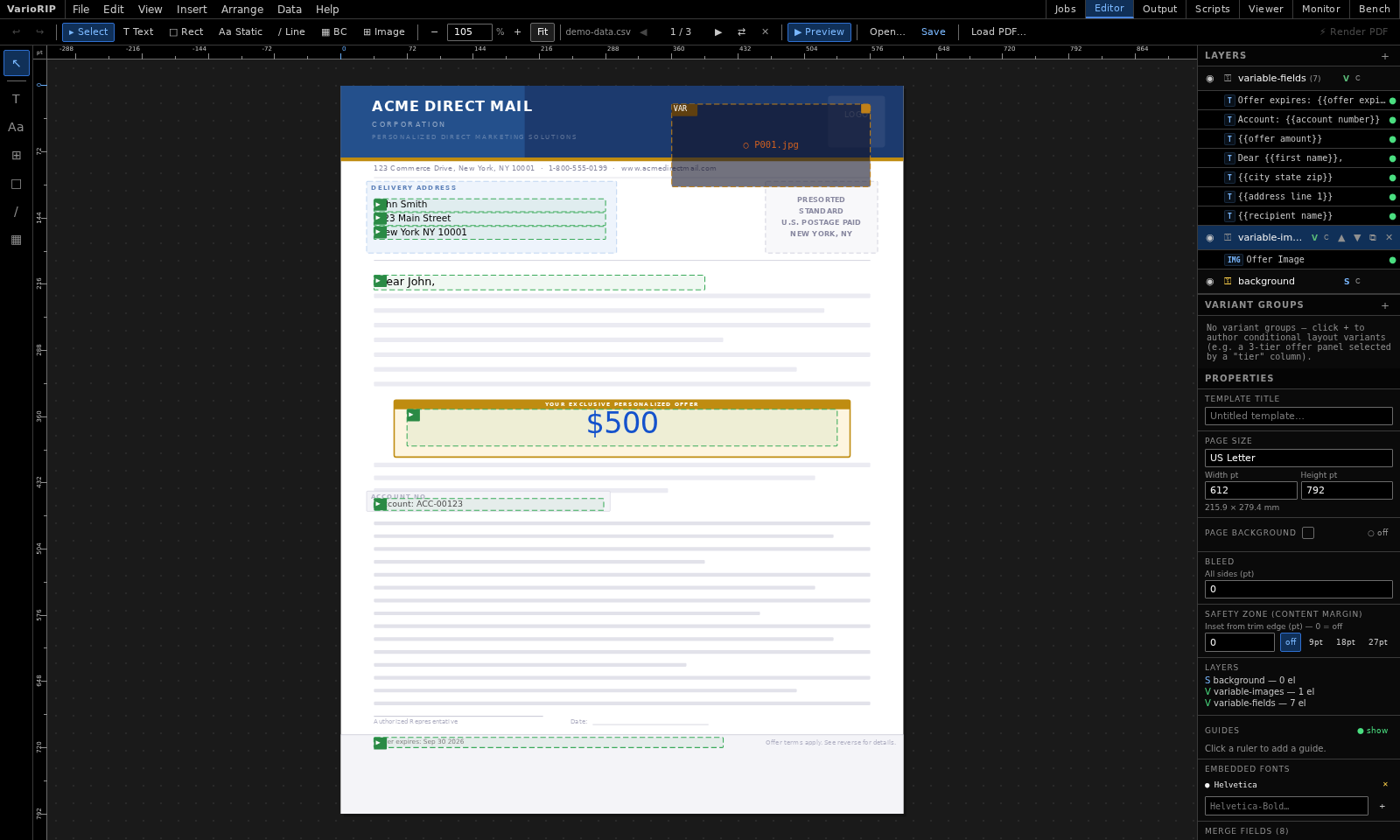Open the File menu

pyautogui.click(x=81, y=10)
